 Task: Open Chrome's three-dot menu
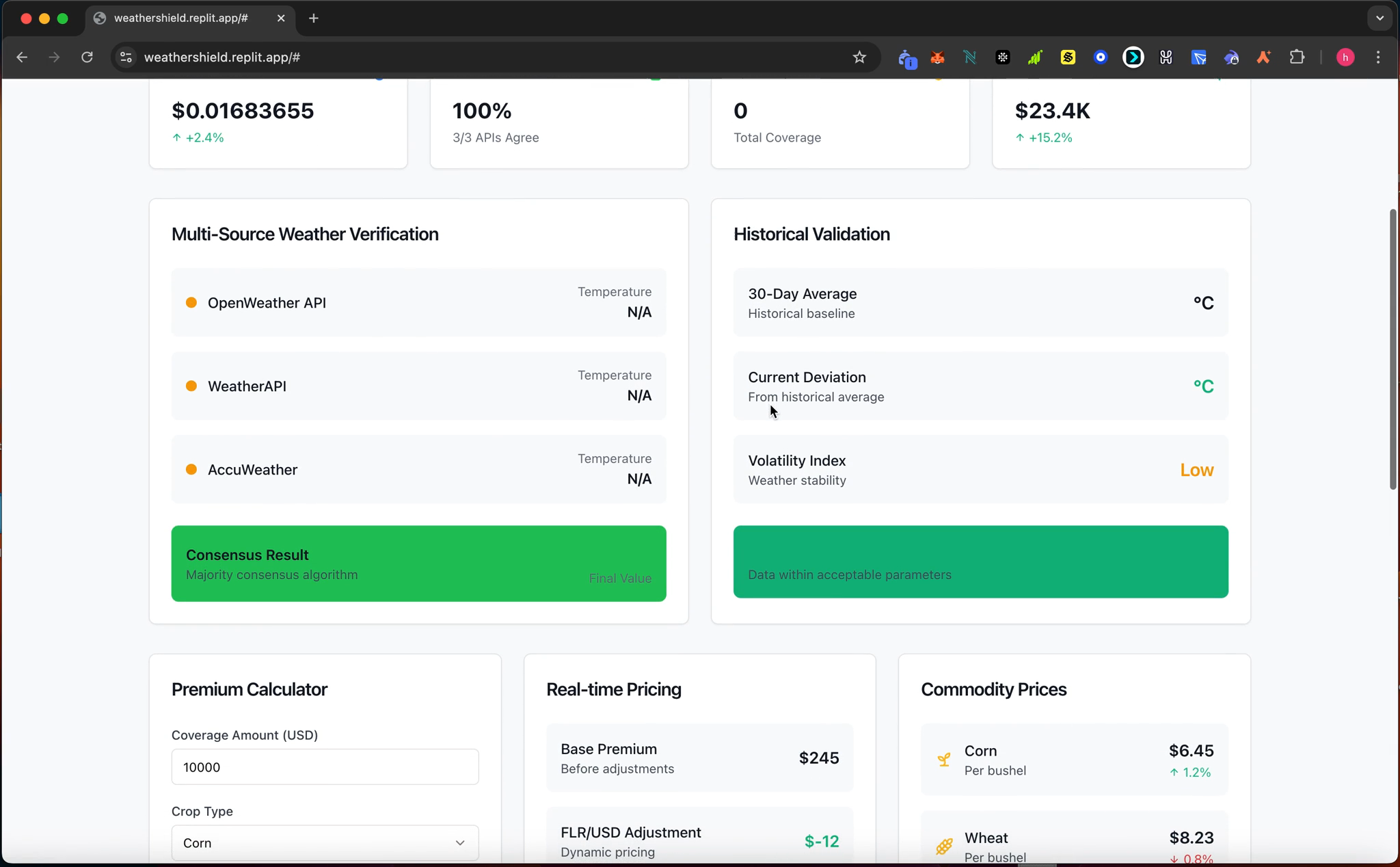tap(1378, 57)
